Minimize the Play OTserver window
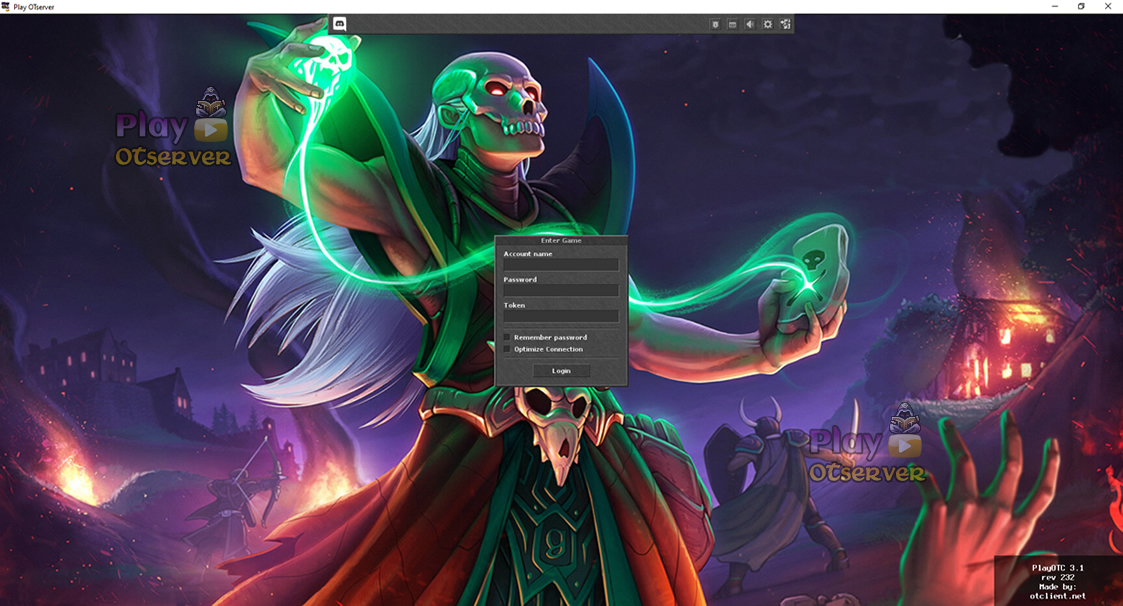1123x606 pixels. (1054, 6)
